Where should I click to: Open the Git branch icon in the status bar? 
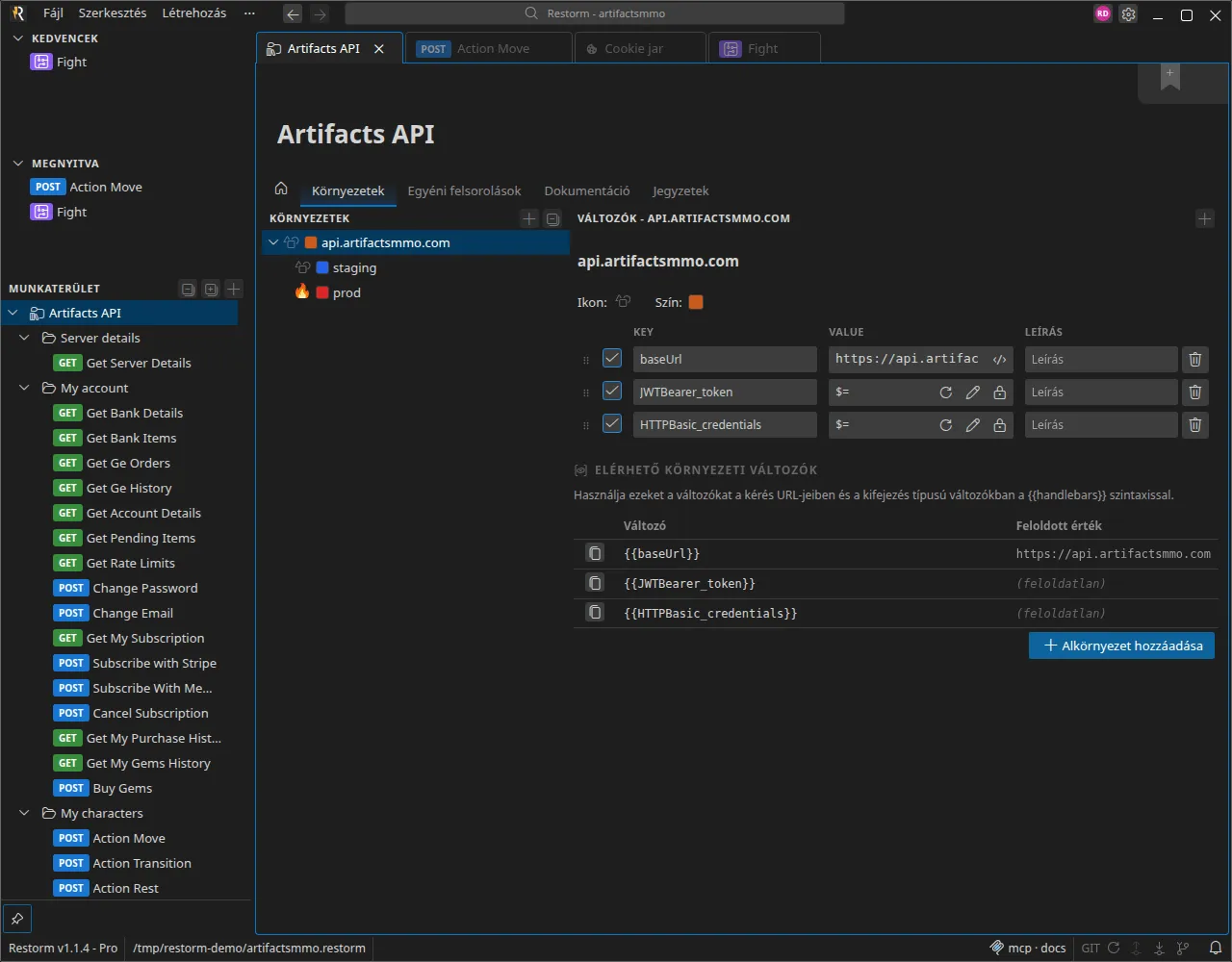pyautogui.click(x=1183, y=948)
